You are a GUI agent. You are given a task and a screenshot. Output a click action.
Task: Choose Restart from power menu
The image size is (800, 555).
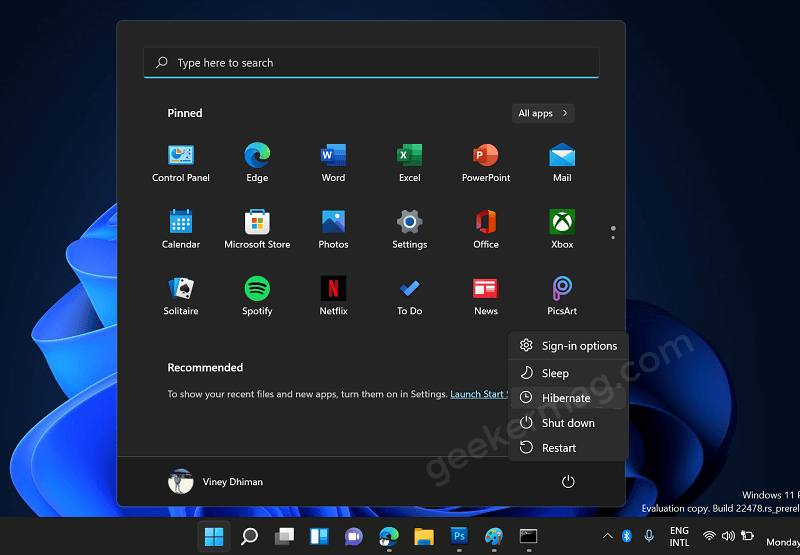click(568, 448)
